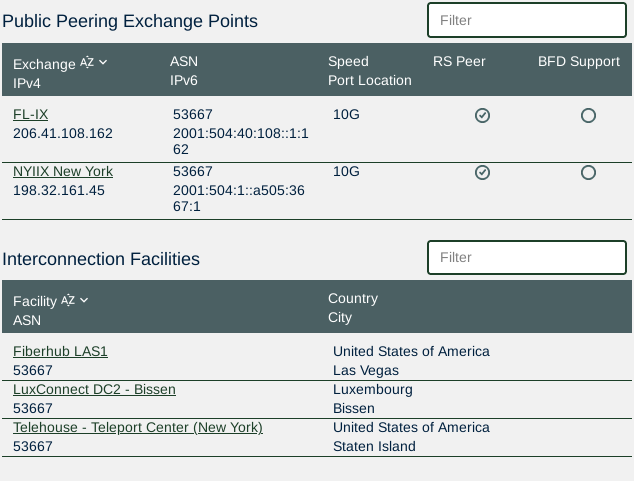Open the FL-IX exchange link
This screenshot has width=634, height=481.
(x=30, y=114)
